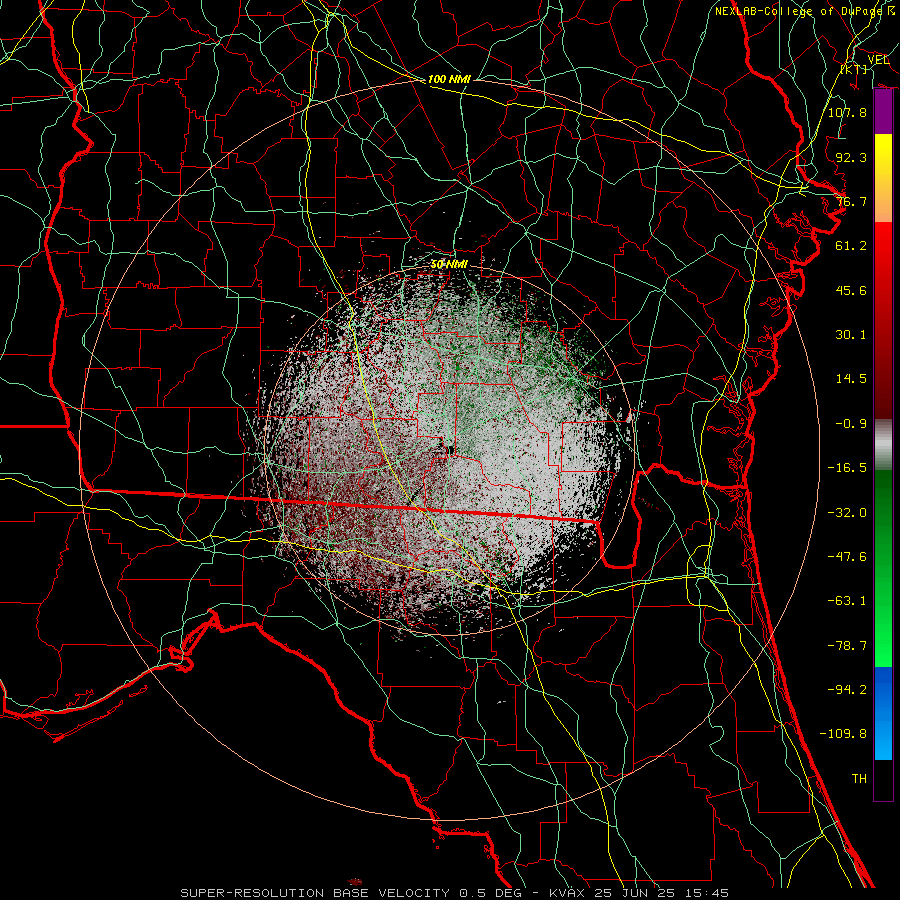Click the -109.8 legend value
900x900 pixels.
(x=843, y=734)
